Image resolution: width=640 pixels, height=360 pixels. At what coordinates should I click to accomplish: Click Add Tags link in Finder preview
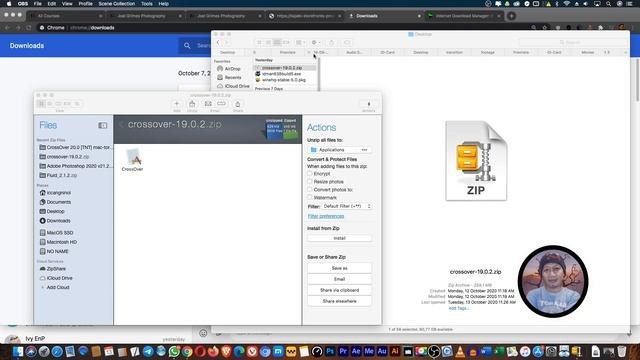pos(458,308)
